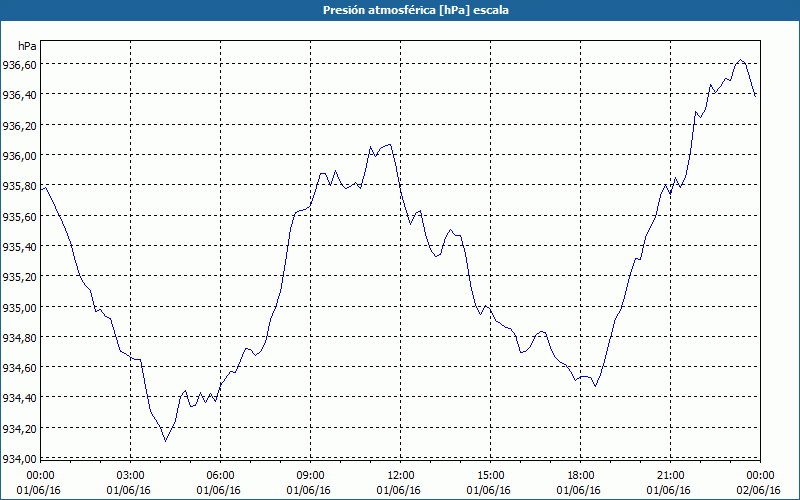Select the 936,60 y-axis value
The height and width of the screenshot is (500, 800).
click(19, 65)
